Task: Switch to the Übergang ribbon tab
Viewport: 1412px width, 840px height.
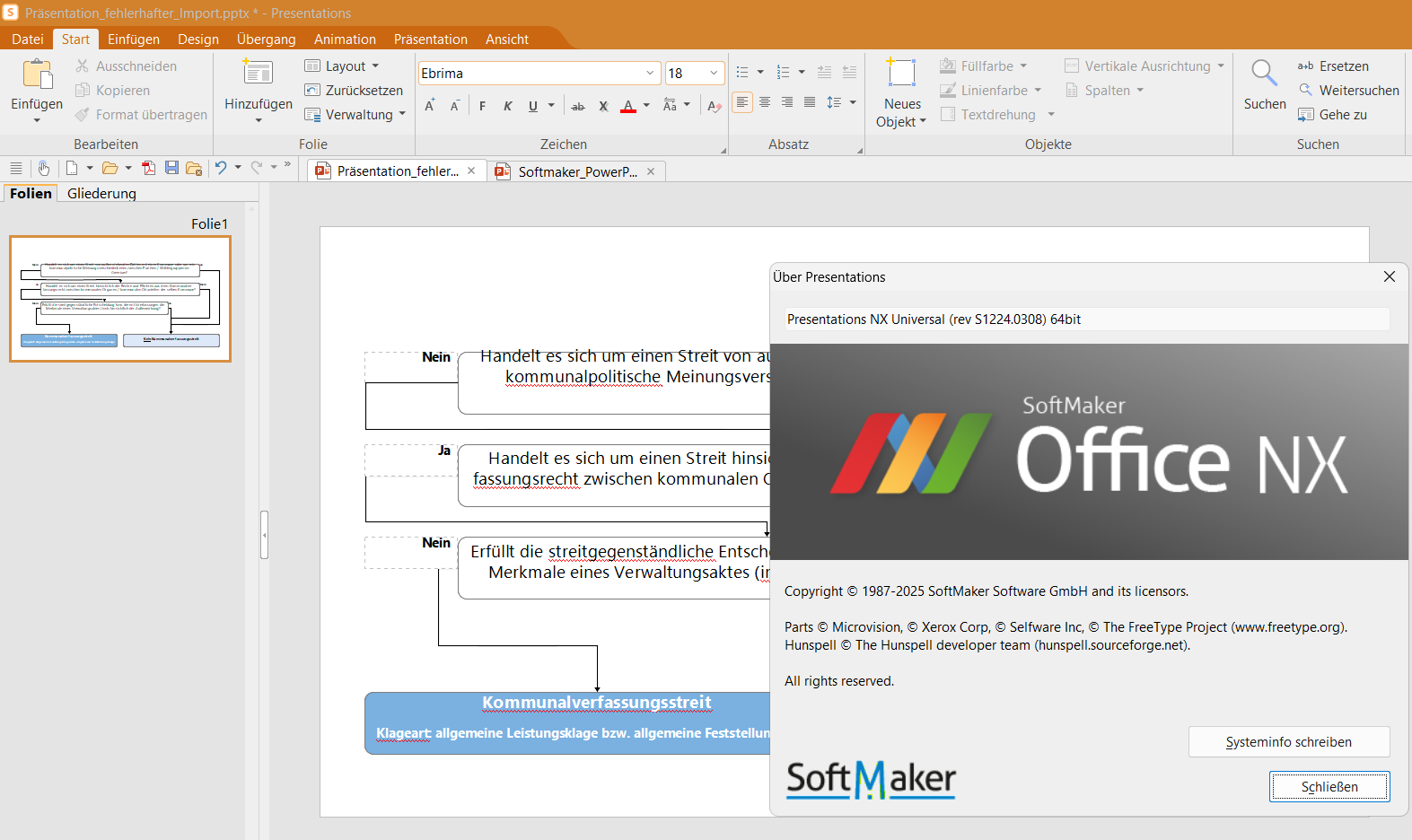Action: (x=267, y=39)
